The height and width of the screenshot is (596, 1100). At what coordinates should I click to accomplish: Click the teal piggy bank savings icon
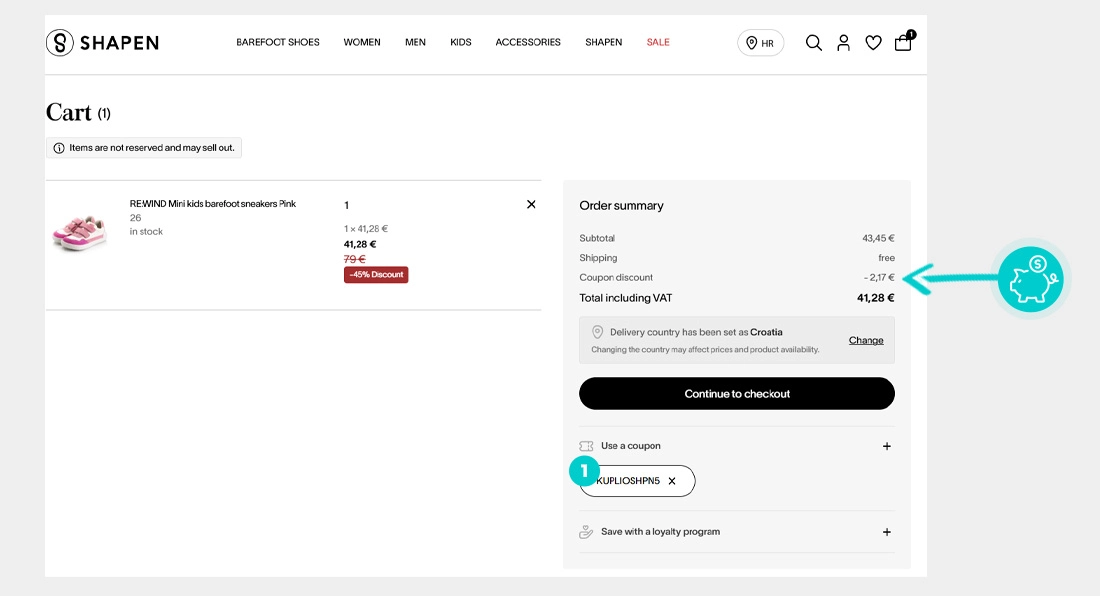coord(1030,279)
